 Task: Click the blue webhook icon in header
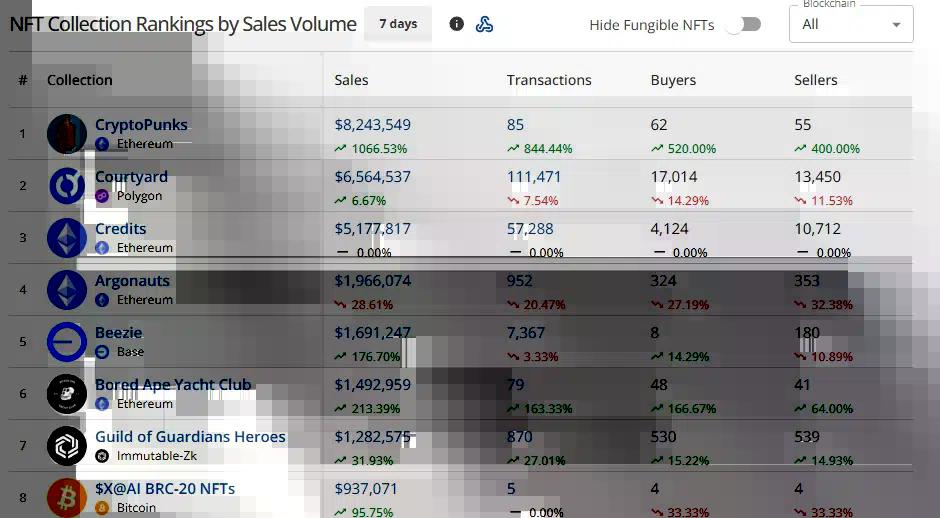484,24
